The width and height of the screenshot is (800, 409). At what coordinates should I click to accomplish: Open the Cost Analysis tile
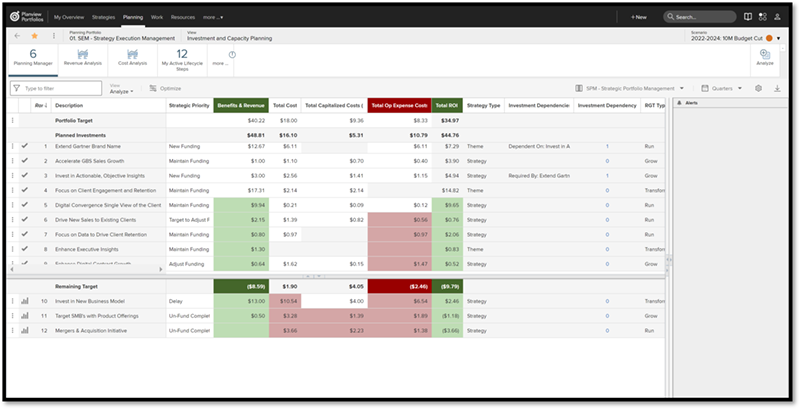[133, 58]
